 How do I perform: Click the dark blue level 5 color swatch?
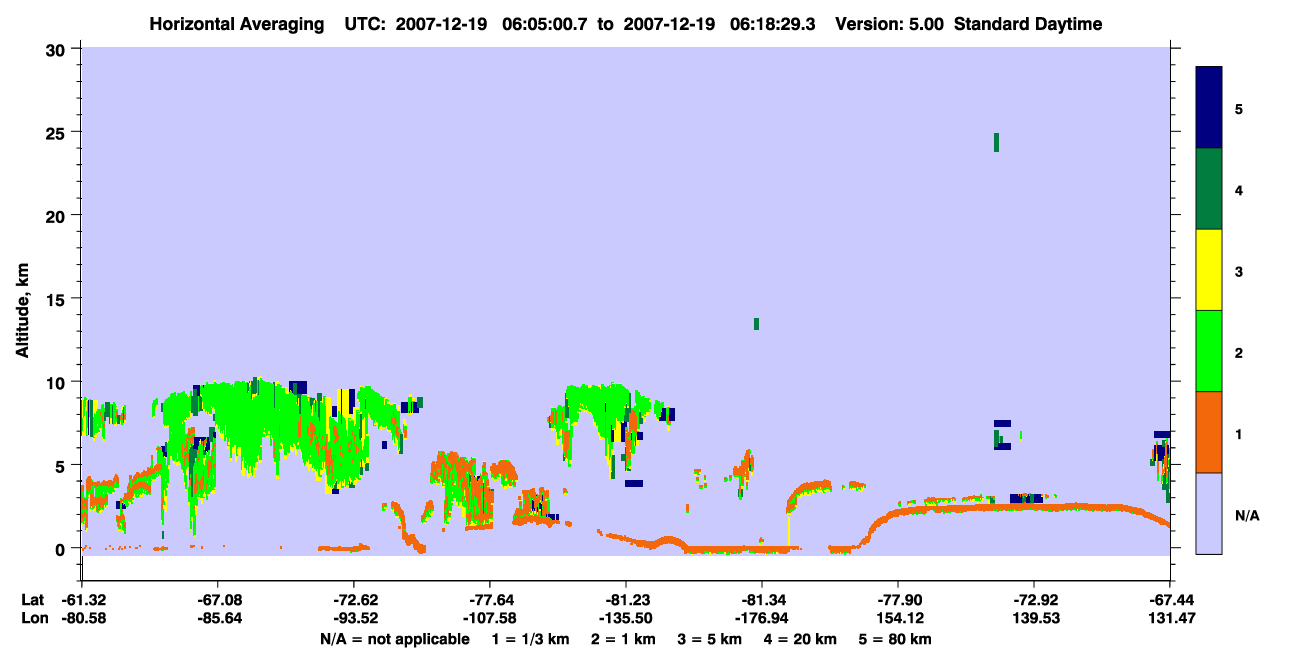(1209, 108)
